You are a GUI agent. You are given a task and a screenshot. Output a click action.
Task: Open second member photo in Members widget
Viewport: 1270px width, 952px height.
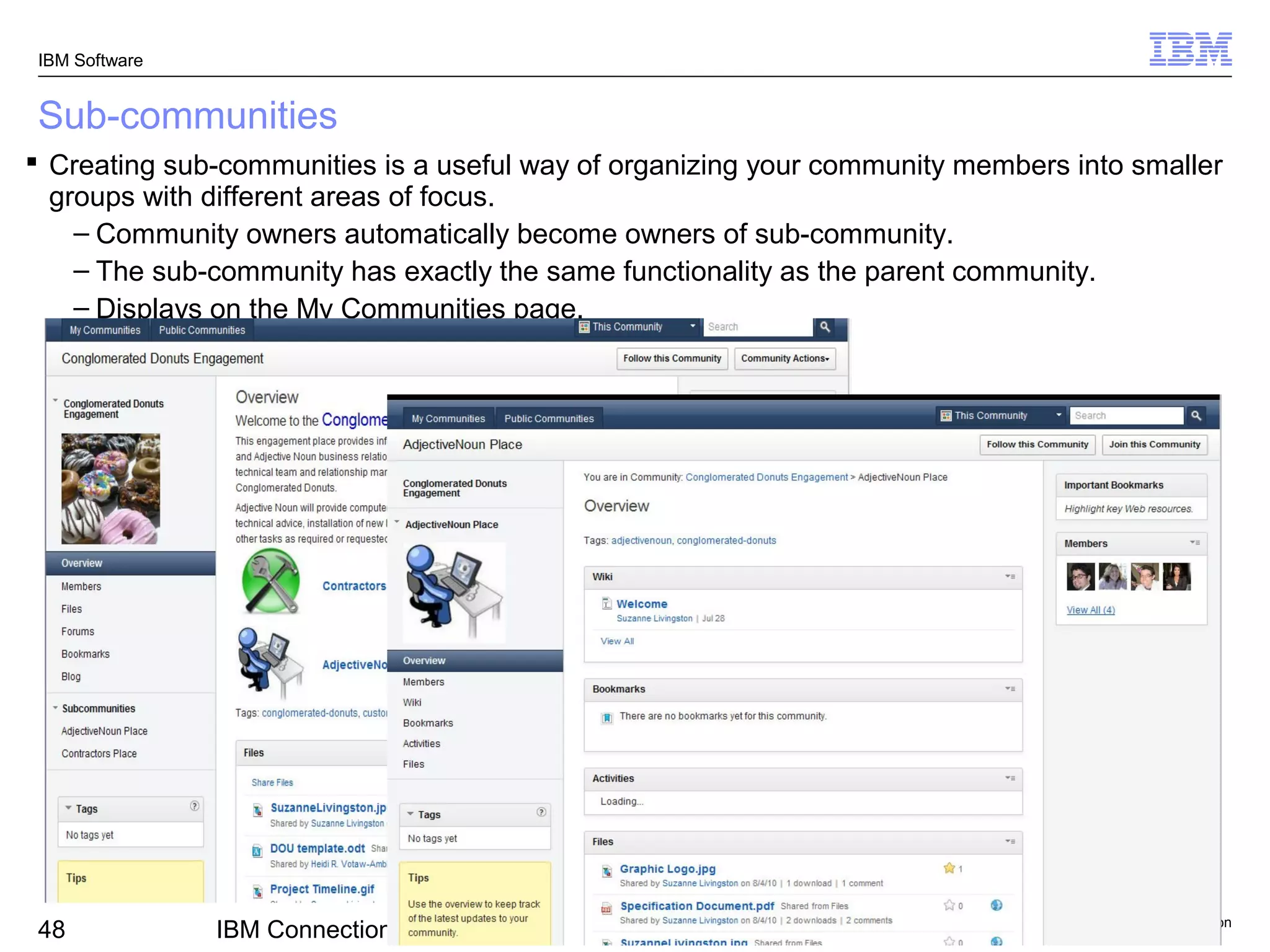[x=1113, y=576]
